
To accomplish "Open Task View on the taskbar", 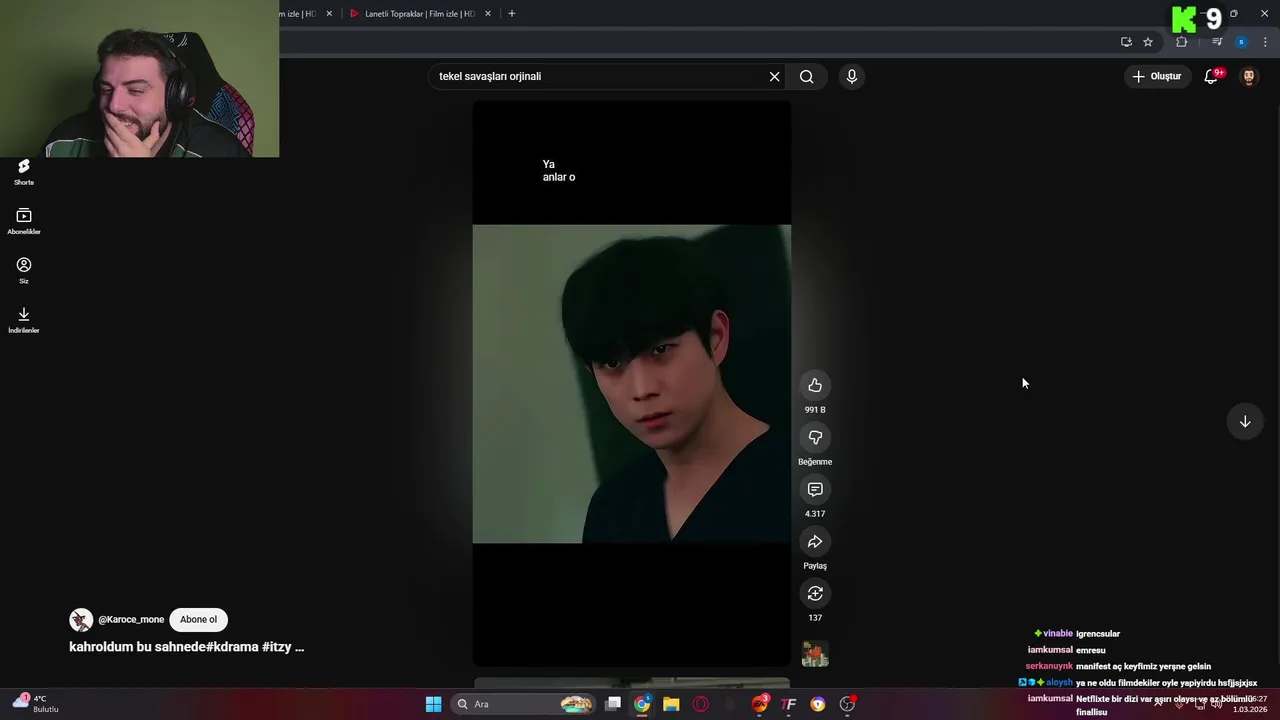I will tap(613, 704).
